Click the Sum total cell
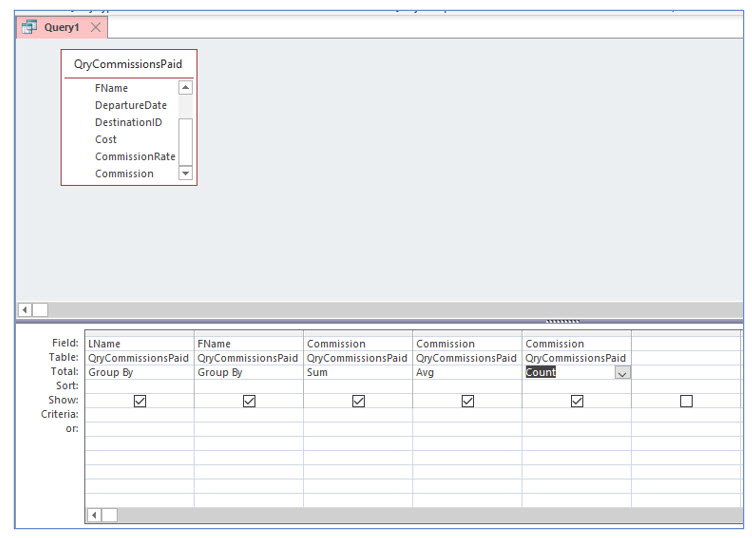Viewport: 752px width, 538px height. click(358, 373)
